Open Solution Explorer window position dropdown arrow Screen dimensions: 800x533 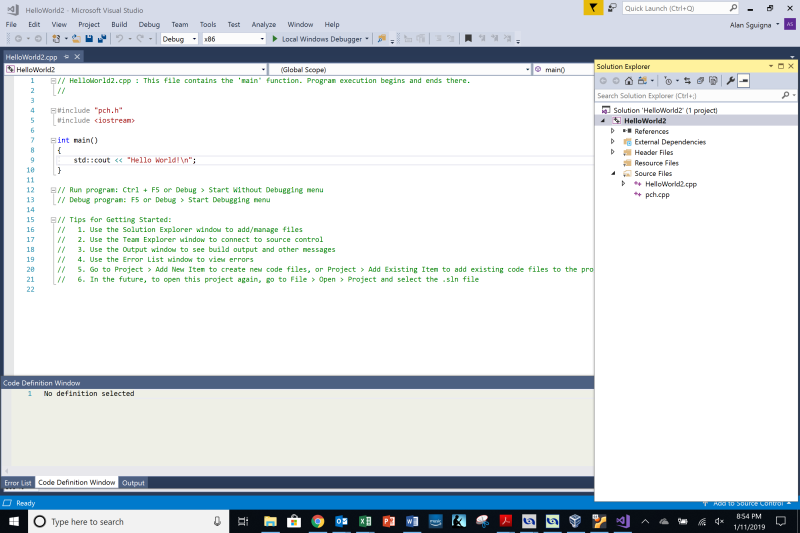pyautogui.click(x=770, y=66)
